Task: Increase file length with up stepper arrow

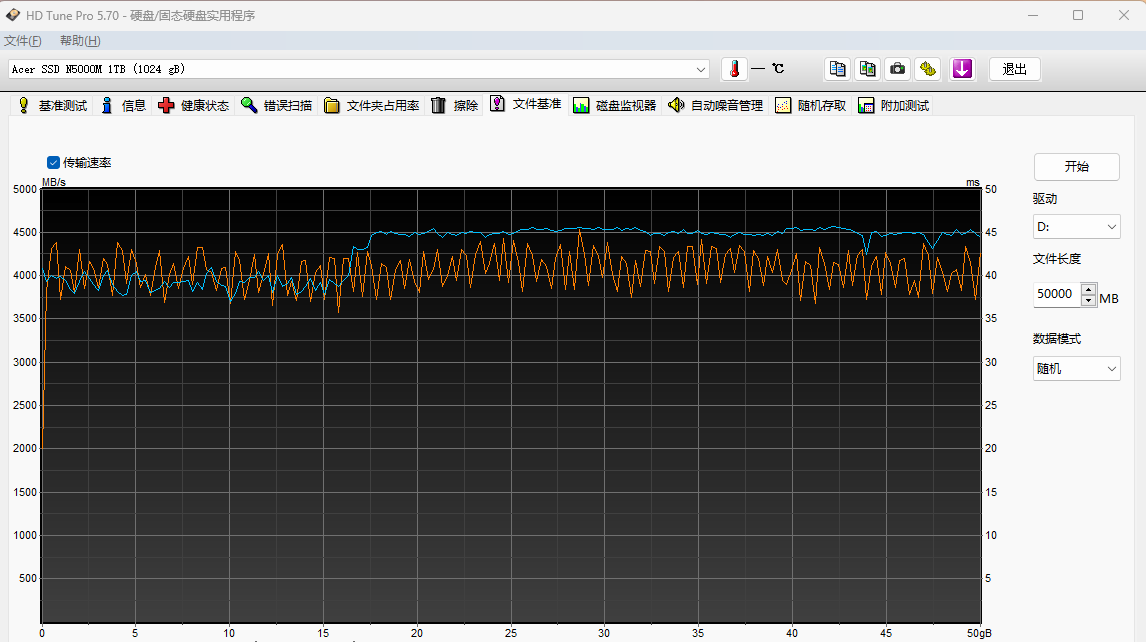Action: point(1088,290)
